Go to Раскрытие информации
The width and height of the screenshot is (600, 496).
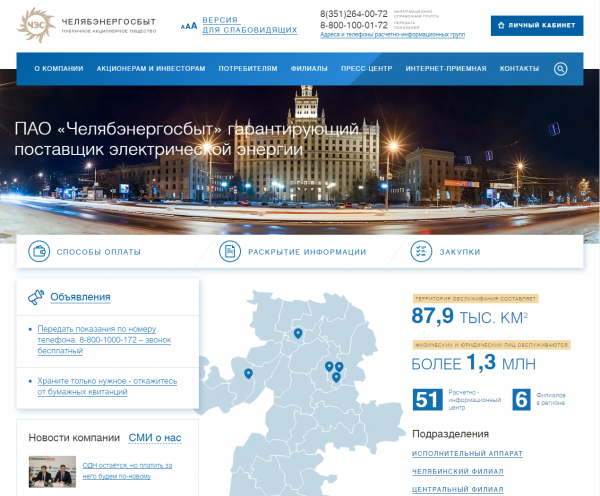[x=307, y=252]
